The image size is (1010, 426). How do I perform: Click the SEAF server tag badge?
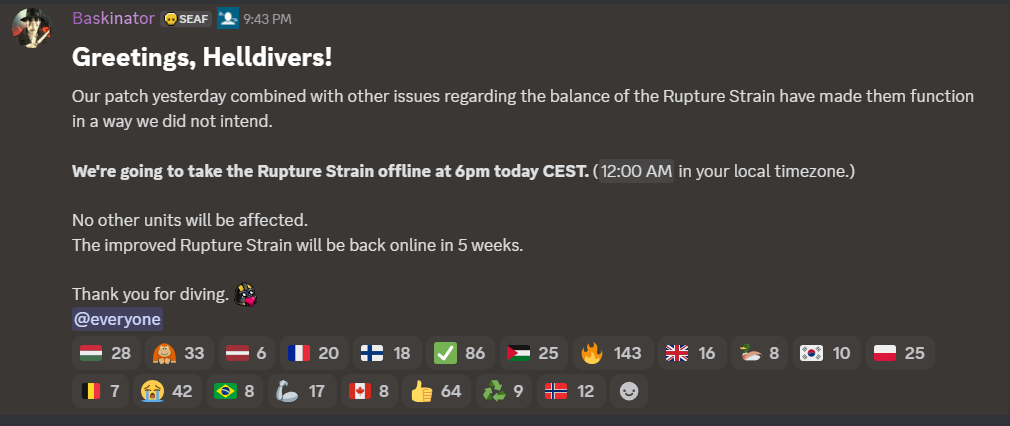coord(186,19)
